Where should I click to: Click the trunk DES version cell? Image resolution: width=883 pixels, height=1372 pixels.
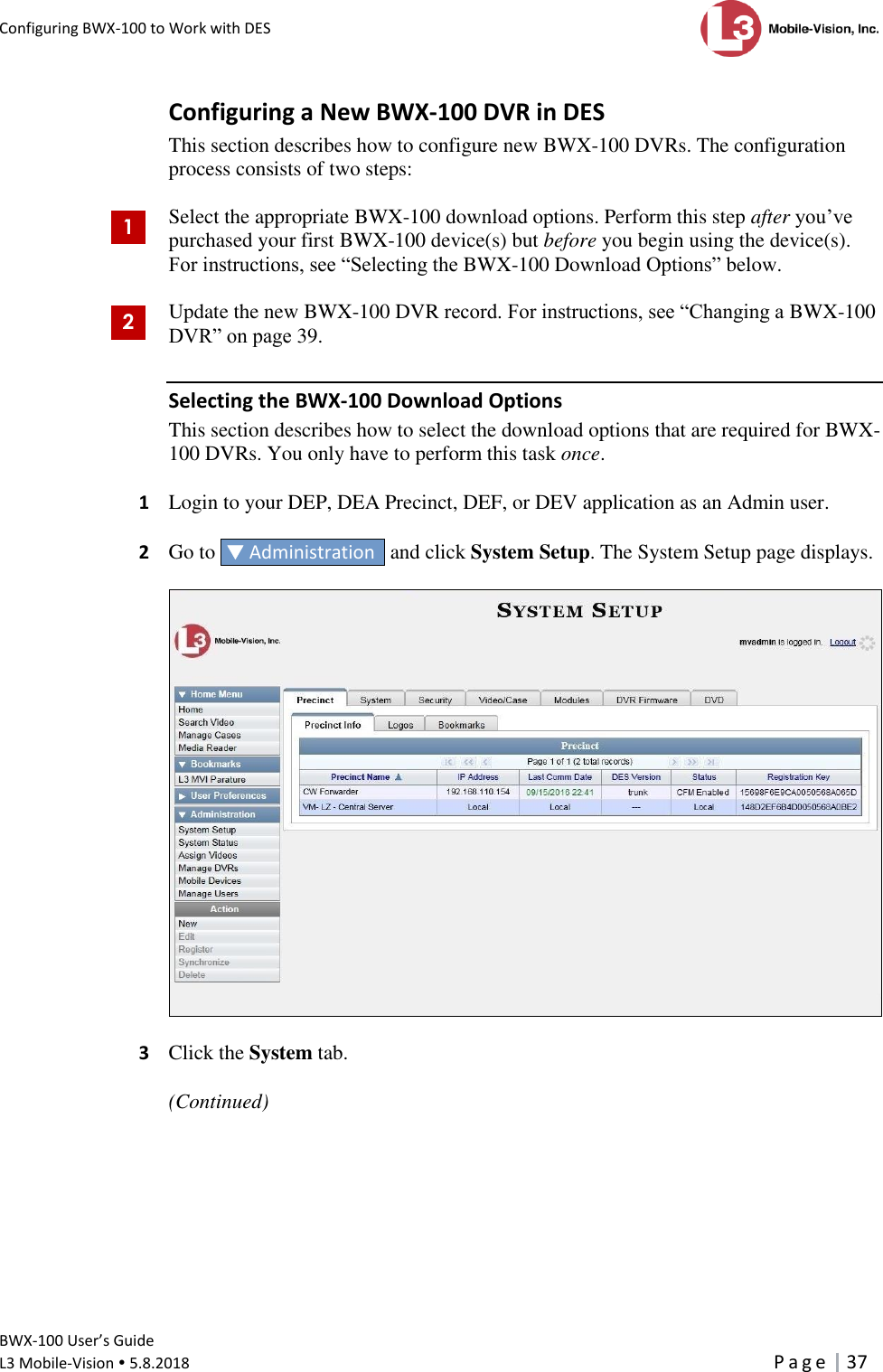coord(637,793)
